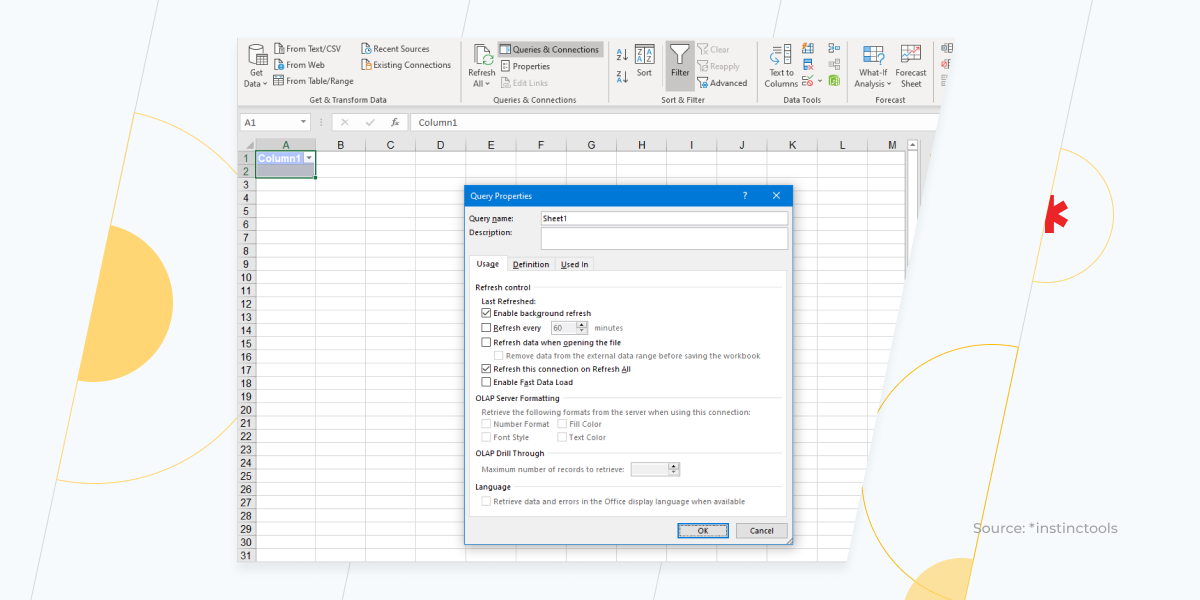
Task: Switch to the Usage tab
Action: (x=487, y=264)
